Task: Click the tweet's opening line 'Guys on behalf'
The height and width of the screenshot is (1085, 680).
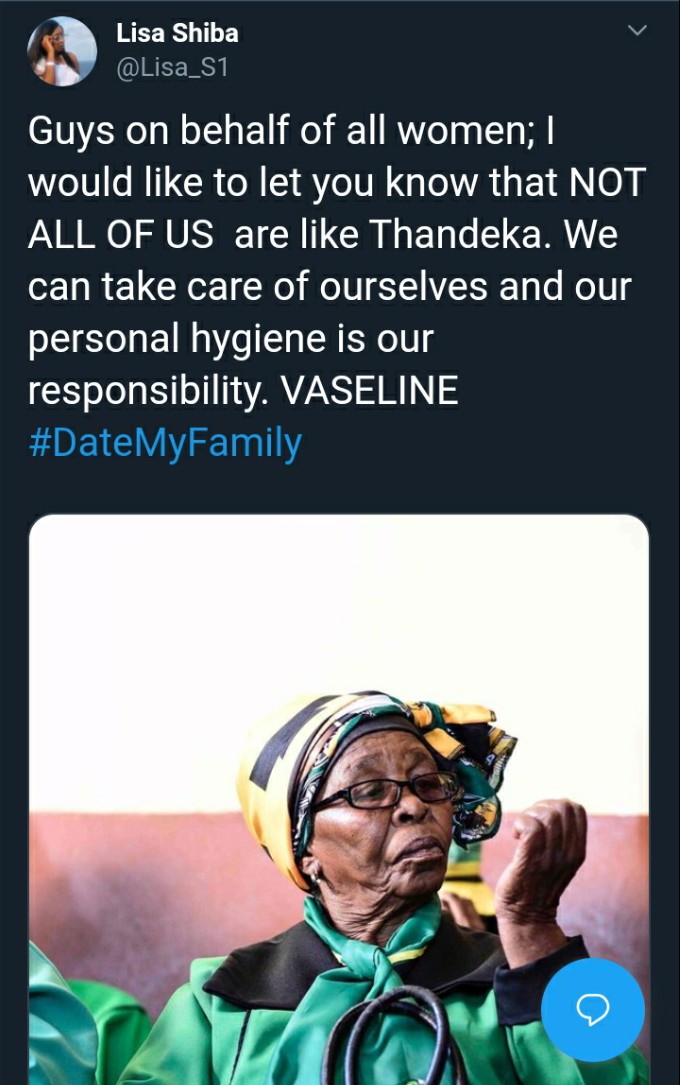Action: tap(160, 131)
